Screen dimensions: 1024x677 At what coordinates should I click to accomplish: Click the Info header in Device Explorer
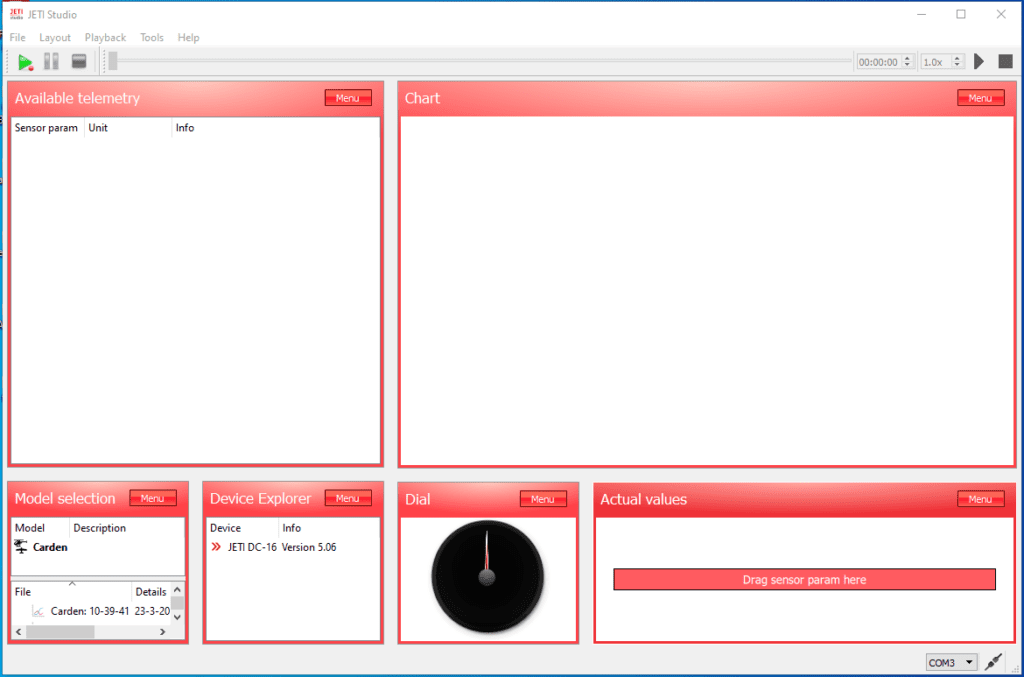(x=329, y=527)
